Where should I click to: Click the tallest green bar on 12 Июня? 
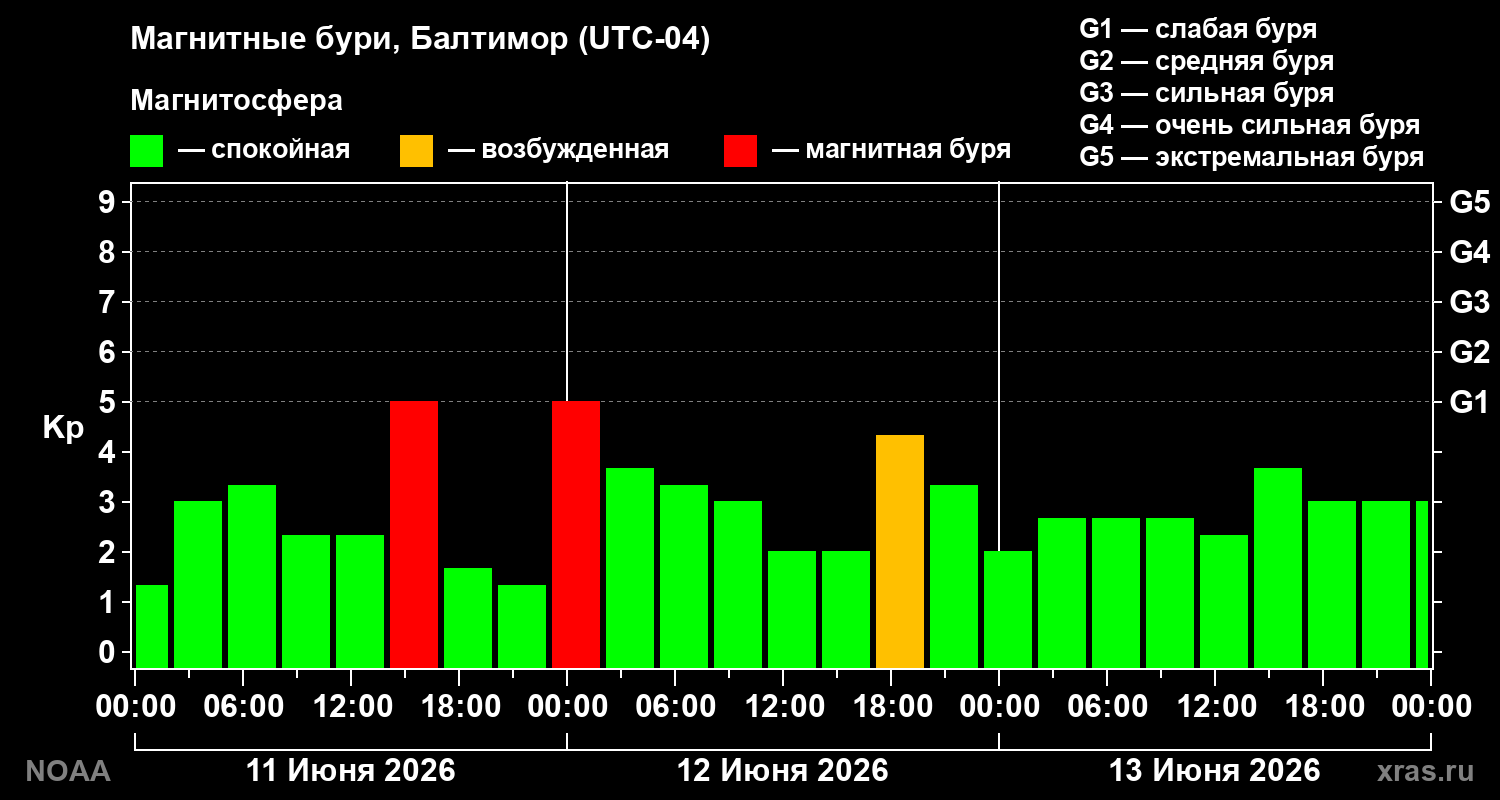[630, 568]
